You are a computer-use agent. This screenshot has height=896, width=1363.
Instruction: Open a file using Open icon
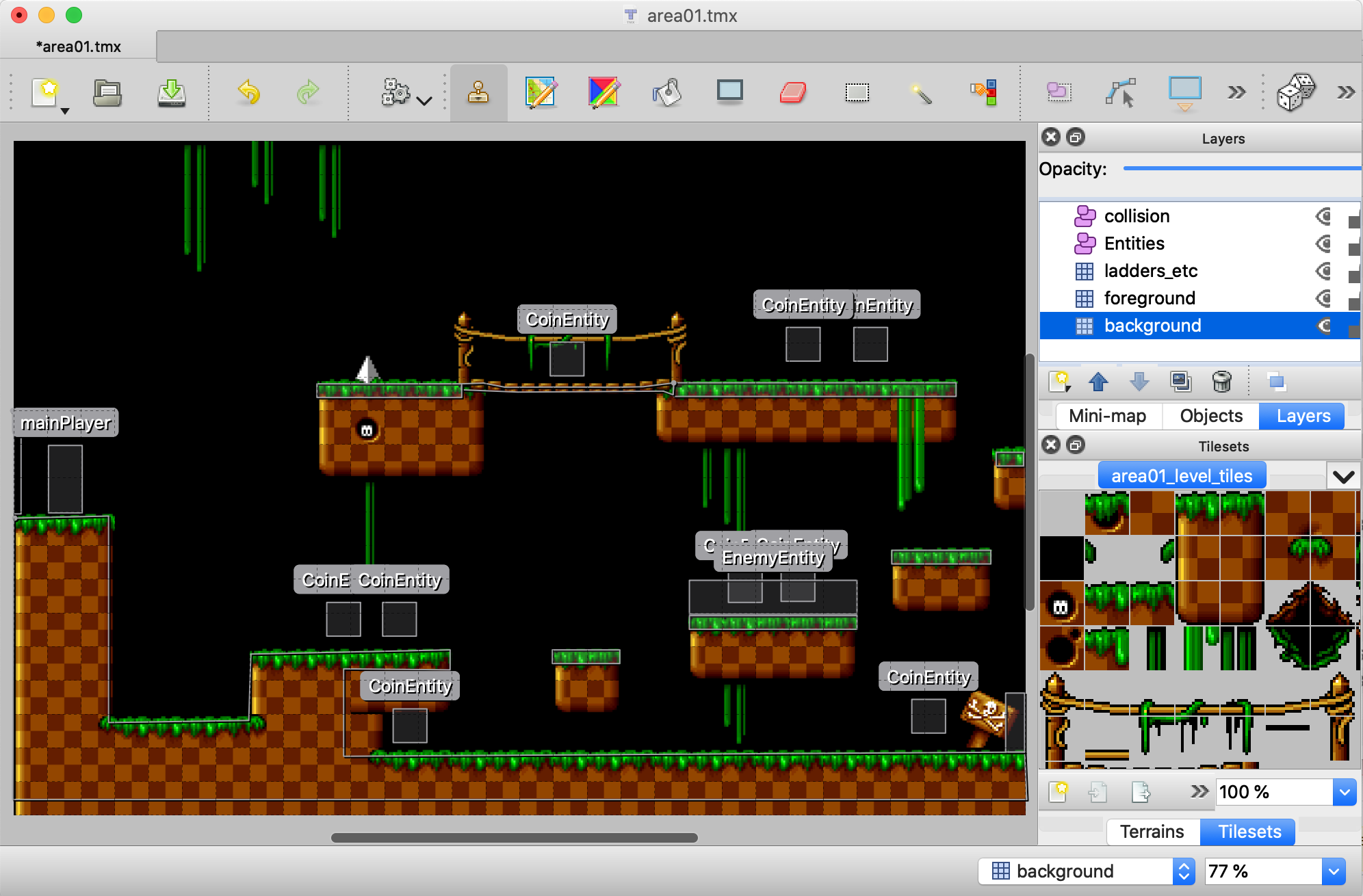[107, 92]
